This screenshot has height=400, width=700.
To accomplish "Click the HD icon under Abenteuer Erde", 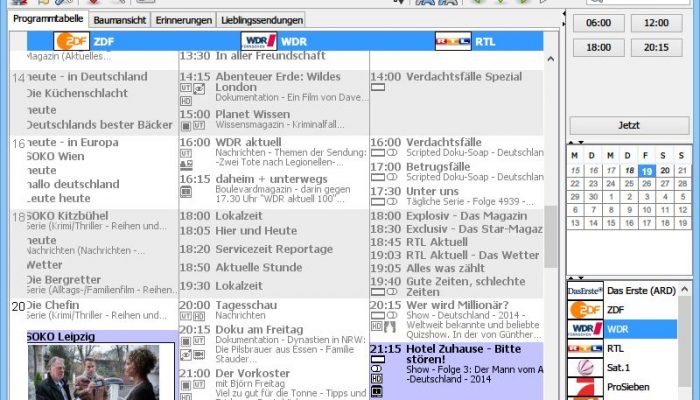I will [186, 101].
